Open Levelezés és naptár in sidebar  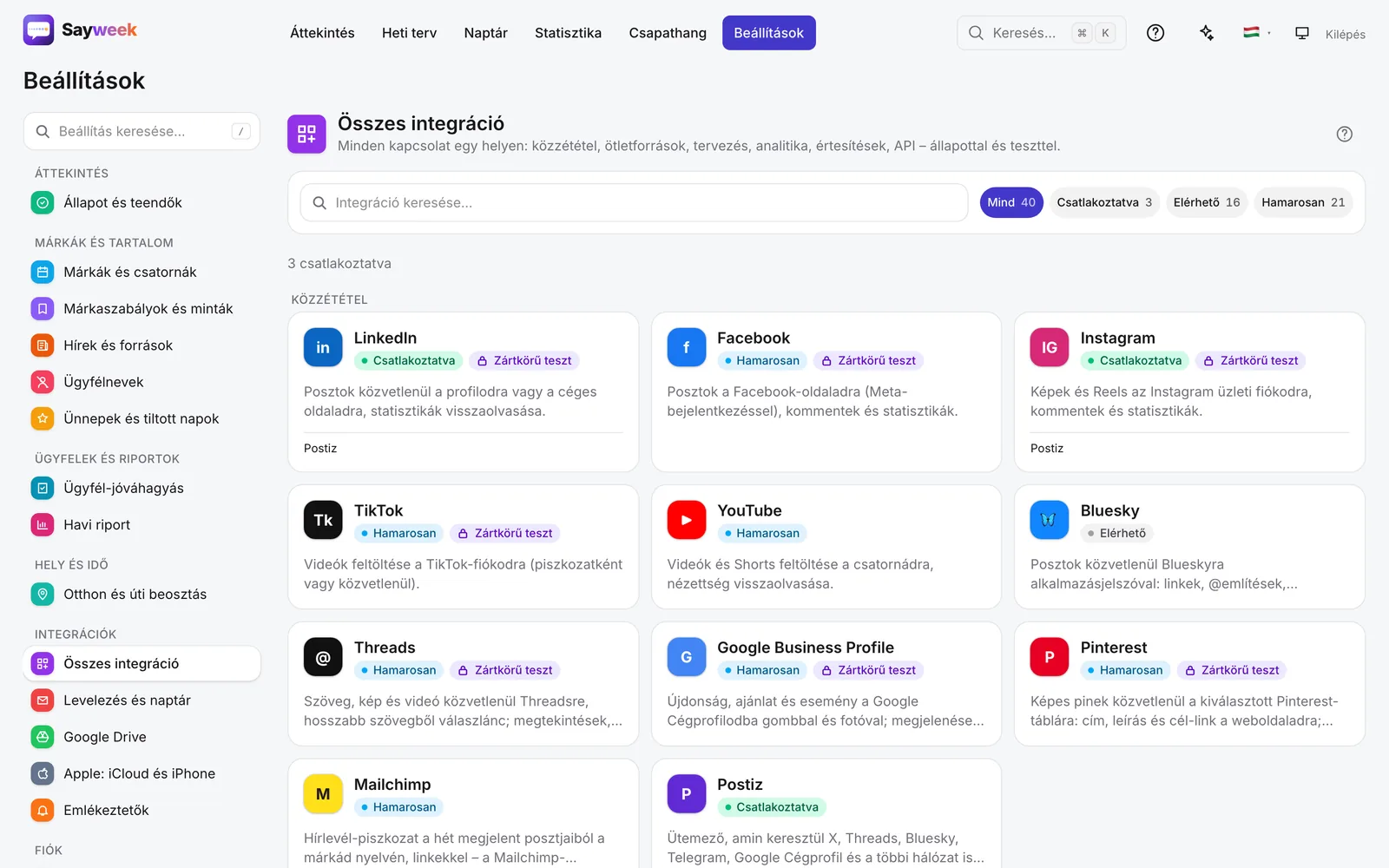point(142,700)
